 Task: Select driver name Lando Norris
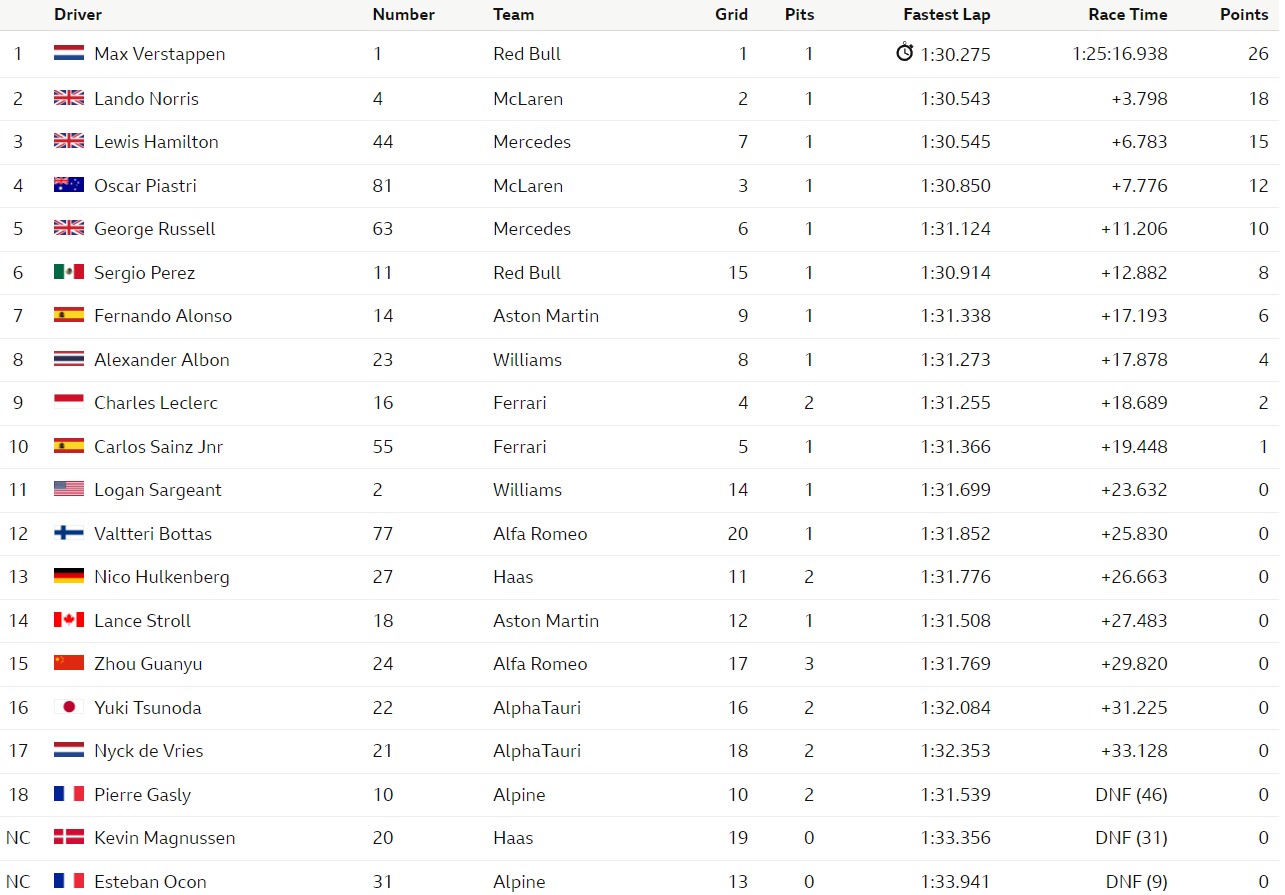[x=146, y=98]
